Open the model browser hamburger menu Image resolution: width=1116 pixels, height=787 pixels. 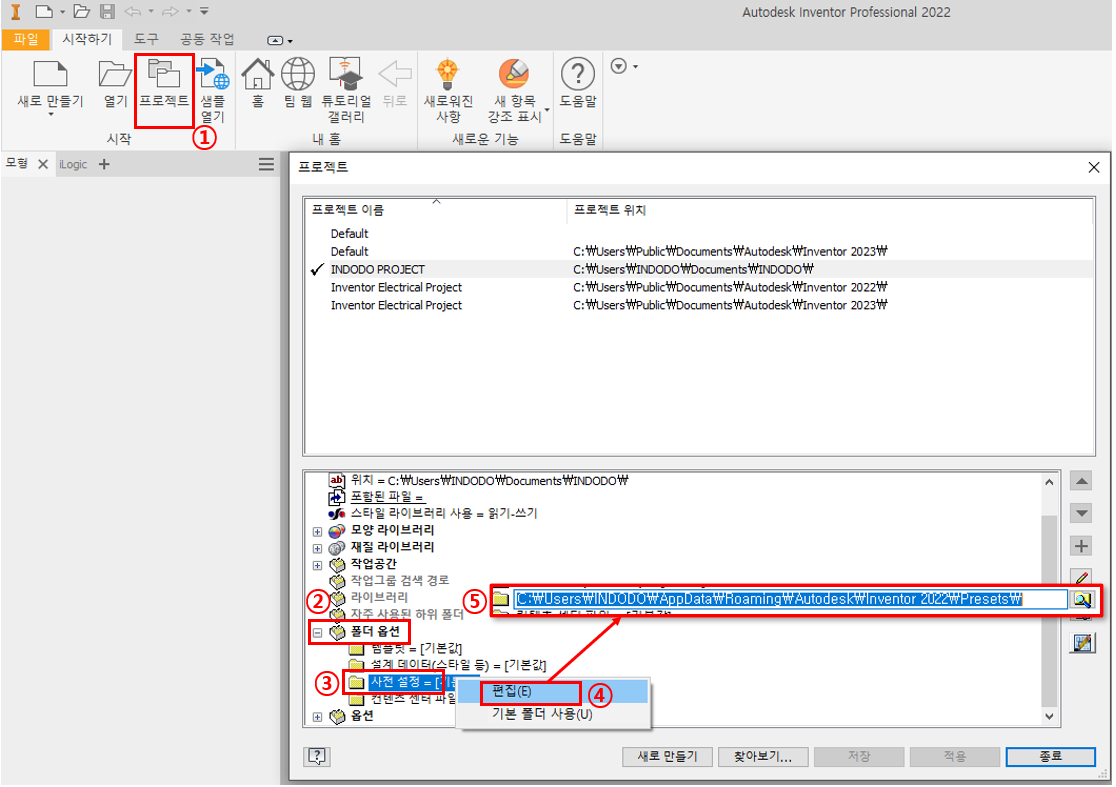266,165
